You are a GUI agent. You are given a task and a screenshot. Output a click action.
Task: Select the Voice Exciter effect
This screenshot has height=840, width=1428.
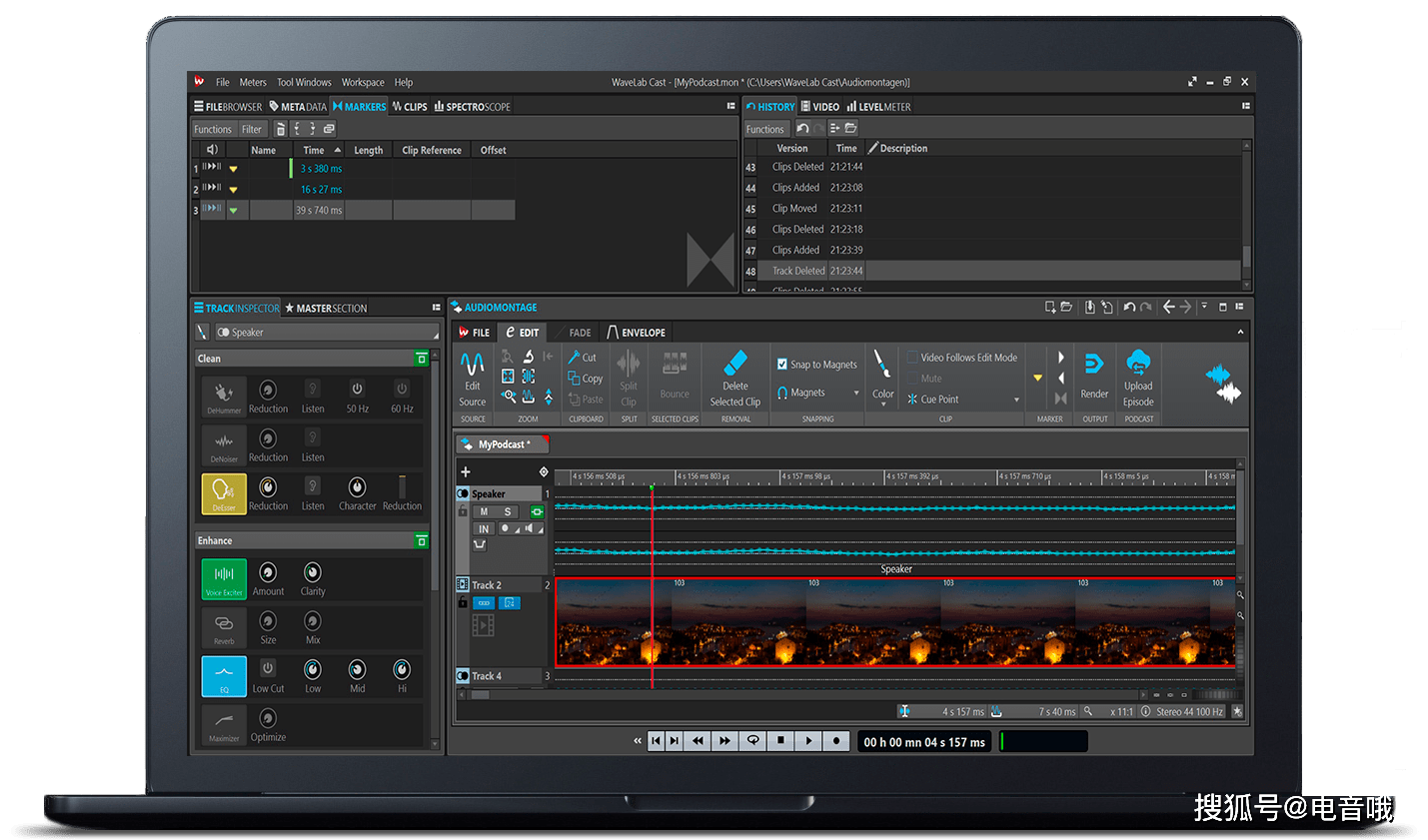click(x=224, y=577)
